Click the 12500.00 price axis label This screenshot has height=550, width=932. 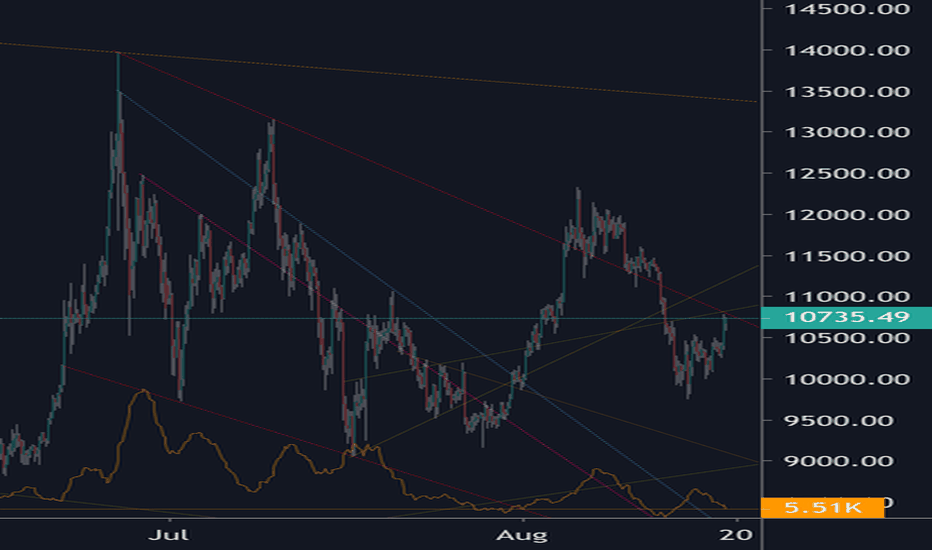[847, 174]
